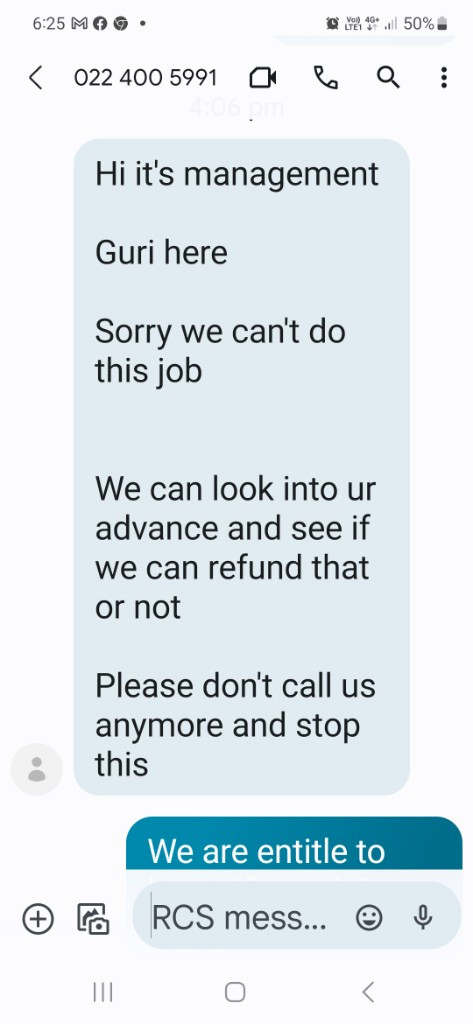The width and height of the screenshot is (473, 1024).
Task: Tap the battery 50% indicator
Action: coord(425,24)
